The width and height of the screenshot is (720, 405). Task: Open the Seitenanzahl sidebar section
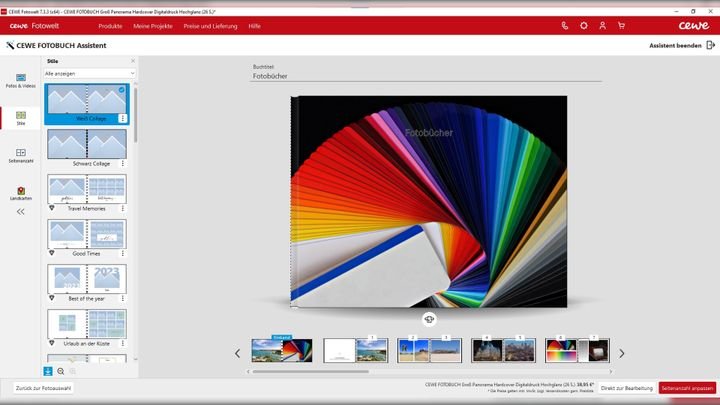point(20,155)
